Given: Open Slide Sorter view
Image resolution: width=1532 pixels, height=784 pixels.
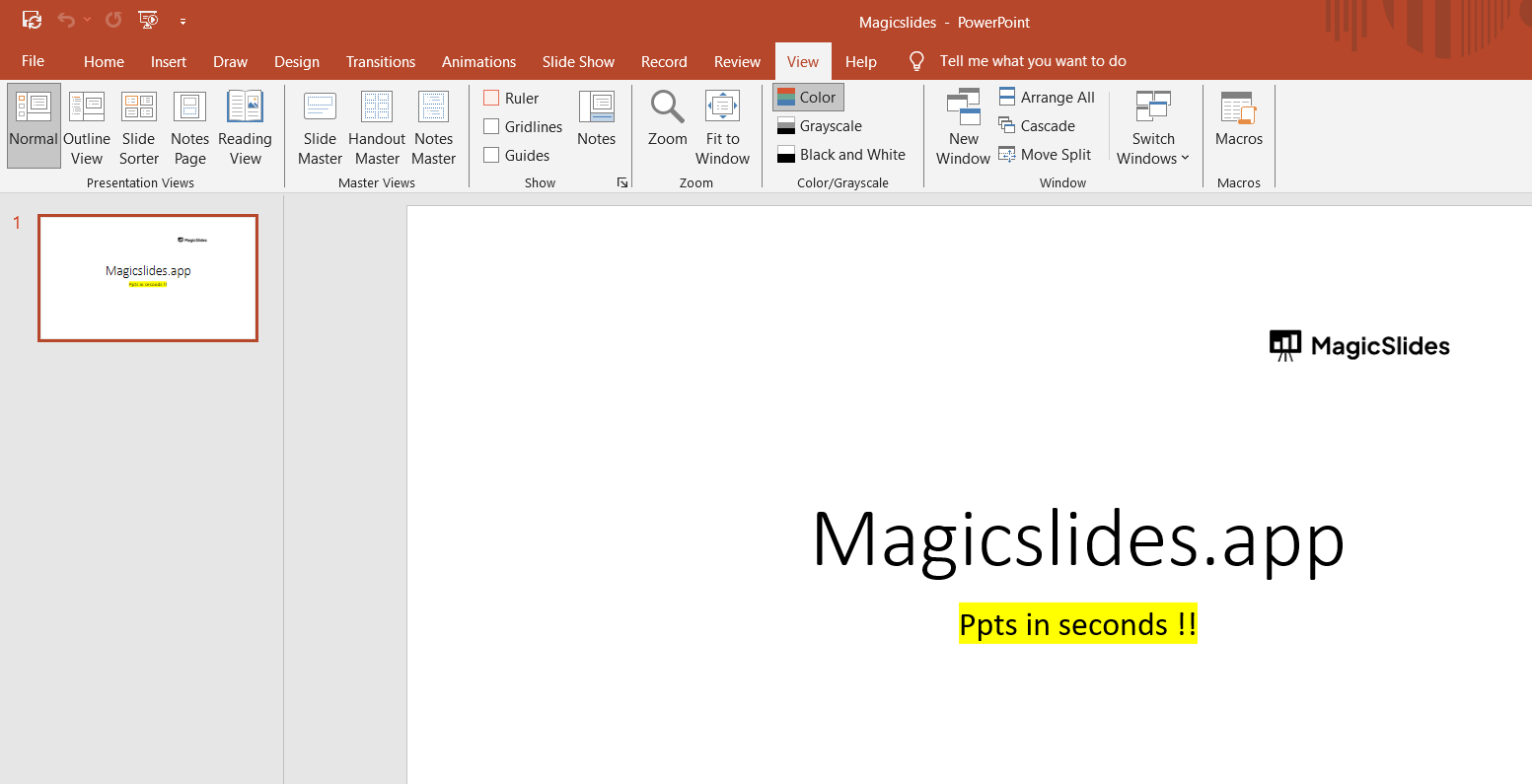Looking at the screenshot, I should (x=138, y=127).
